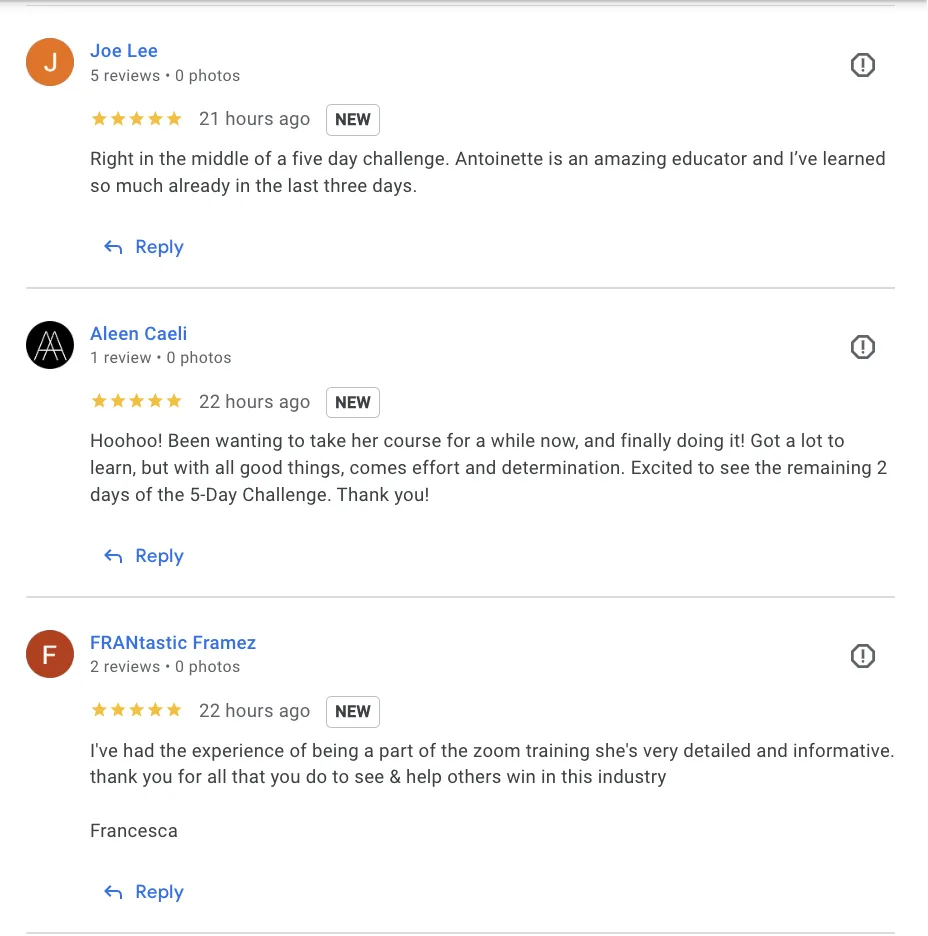Click reply arrow icon under Joe Lee's review
The width and height of the screenshot is (928, 936).
click(x=114, y=247)
